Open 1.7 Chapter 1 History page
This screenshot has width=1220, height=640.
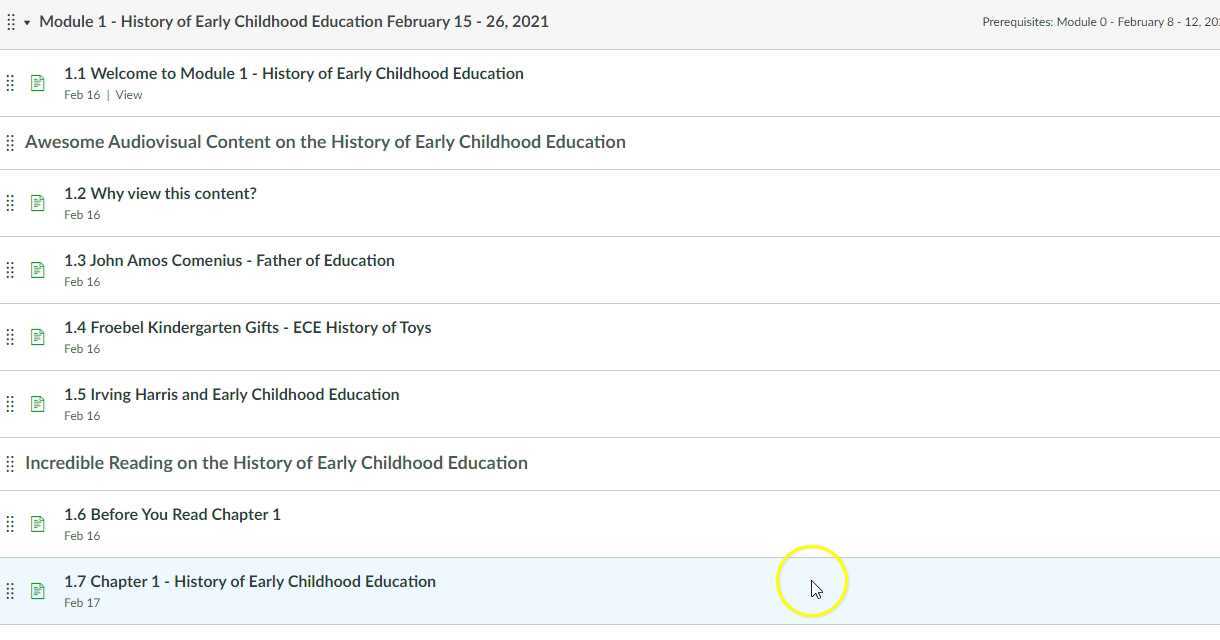(x=249, y=581)
